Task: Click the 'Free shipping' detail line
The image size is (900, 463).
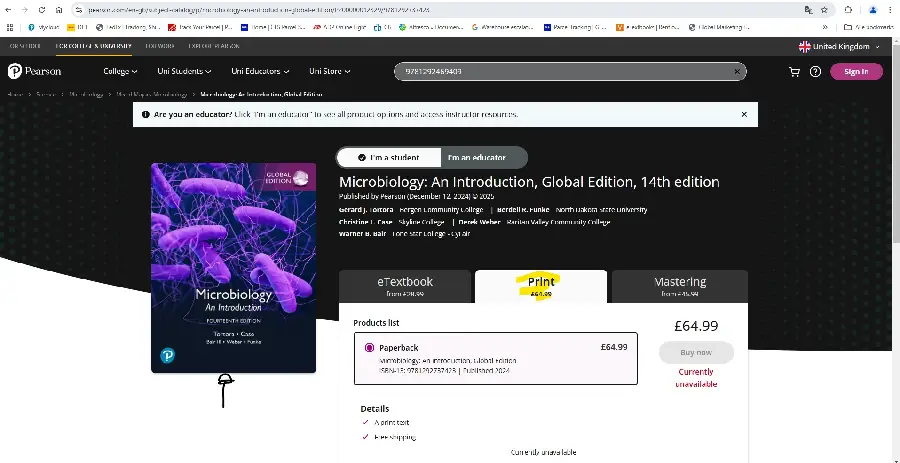Action: tap(395, 437)
